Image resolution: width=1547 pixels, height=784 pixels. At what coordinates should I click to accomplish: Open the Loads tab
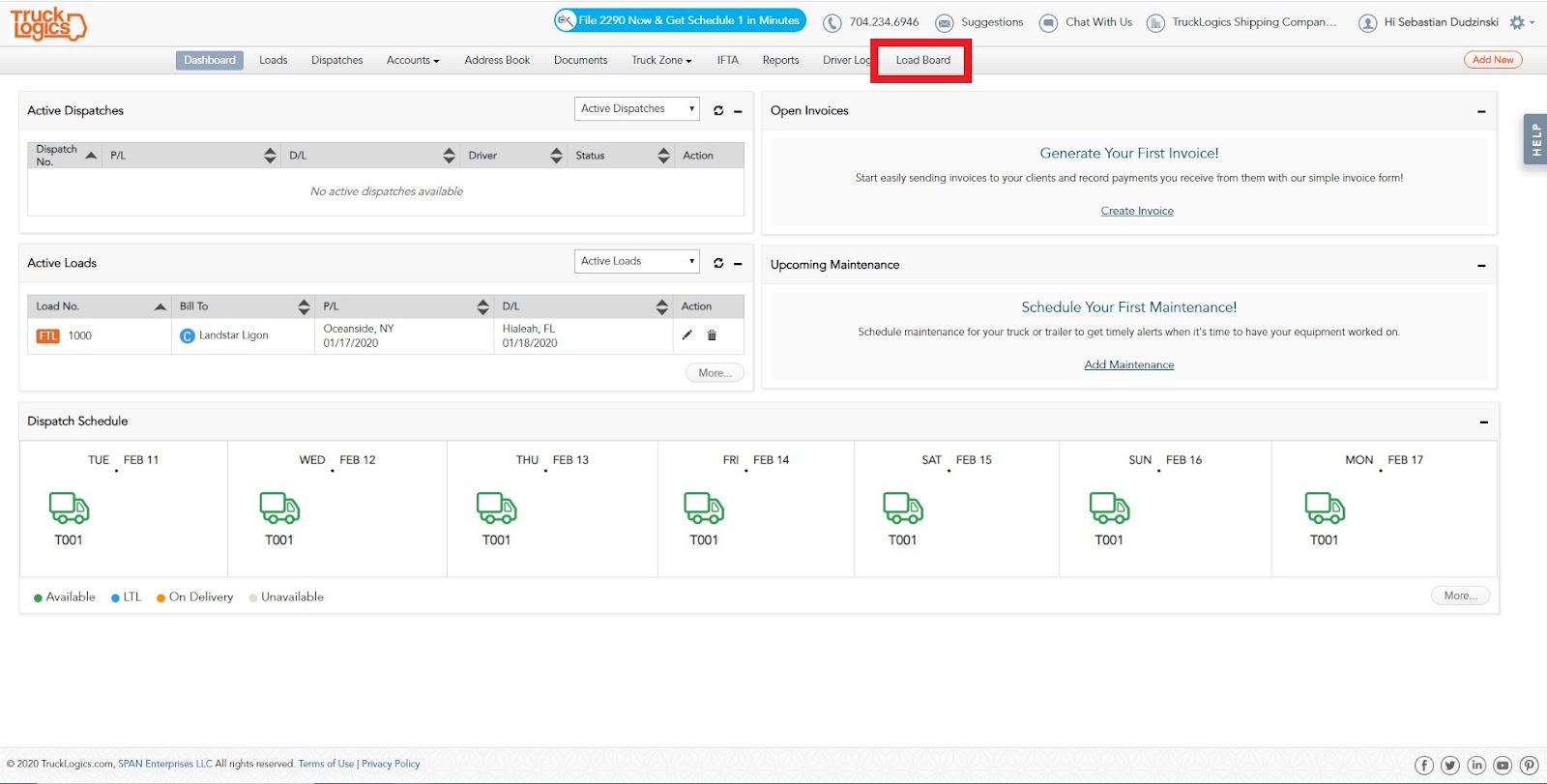[274, 60]
